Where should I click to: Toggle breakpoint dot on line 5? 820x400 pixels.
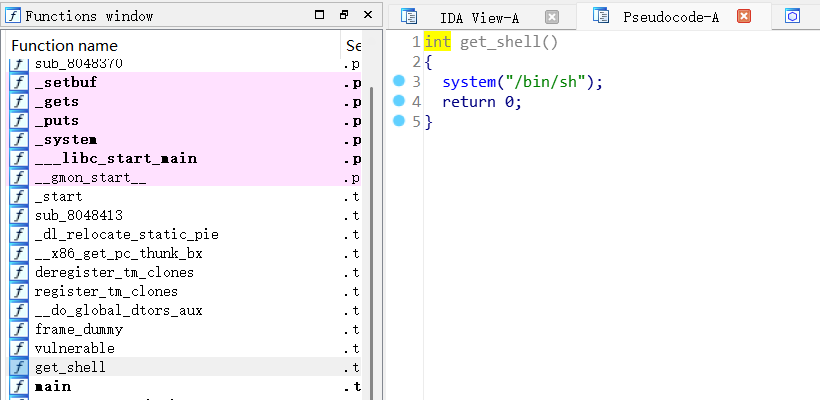tap(399, 121)
